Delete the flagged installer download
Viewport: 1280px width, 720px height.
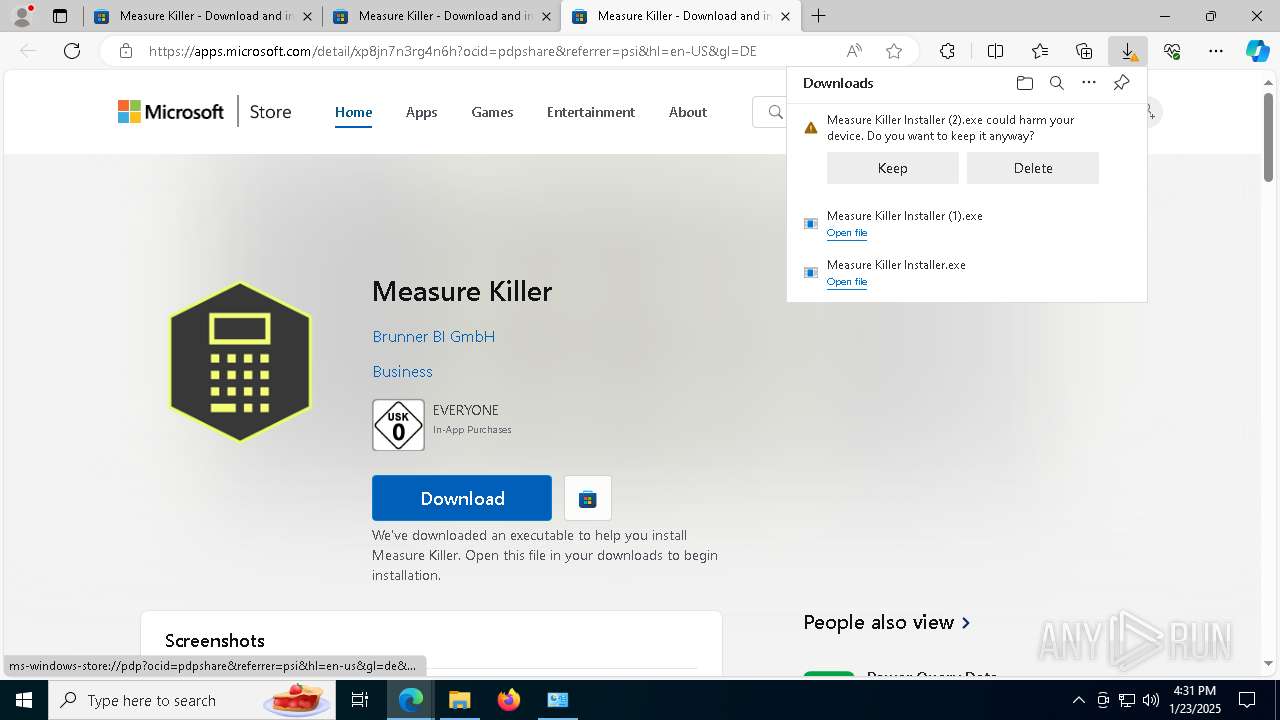point(1033,168)
